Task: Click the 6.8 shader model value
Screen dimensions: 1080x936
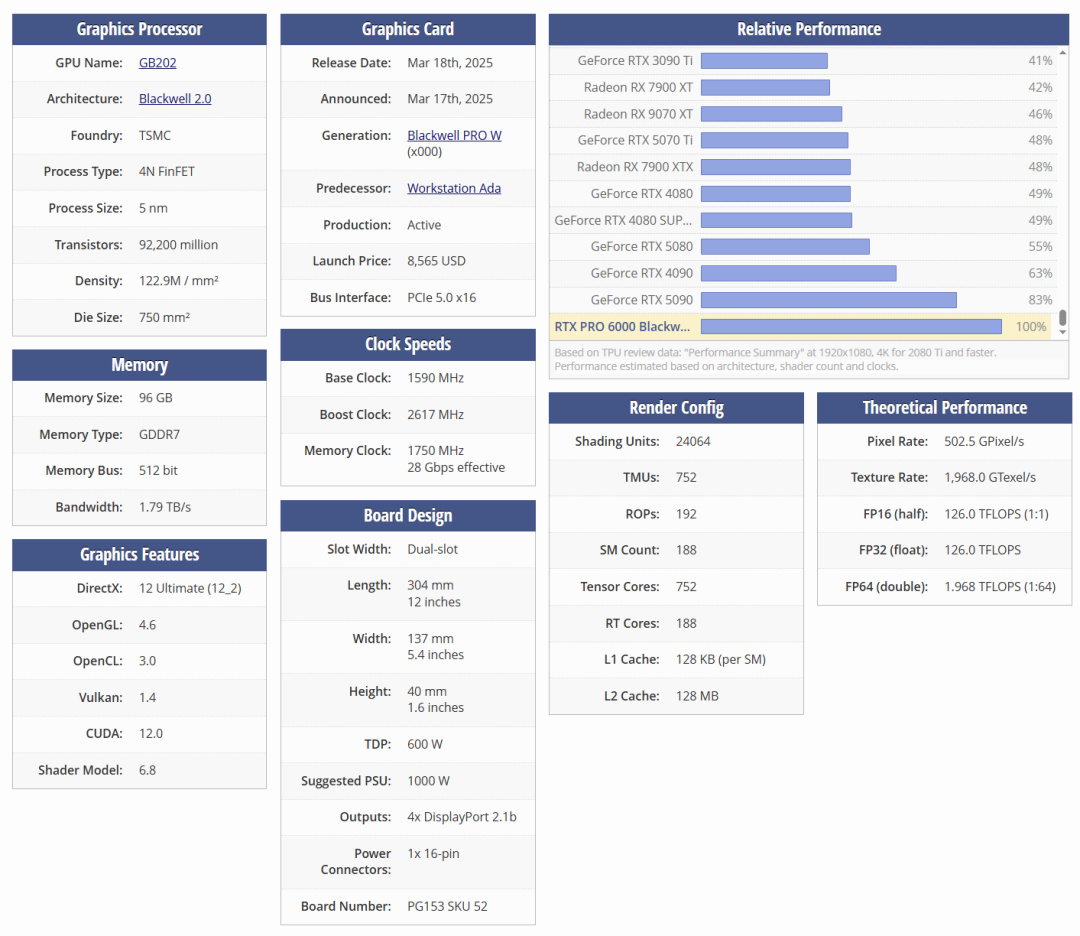Action: (x=147, y=770)
